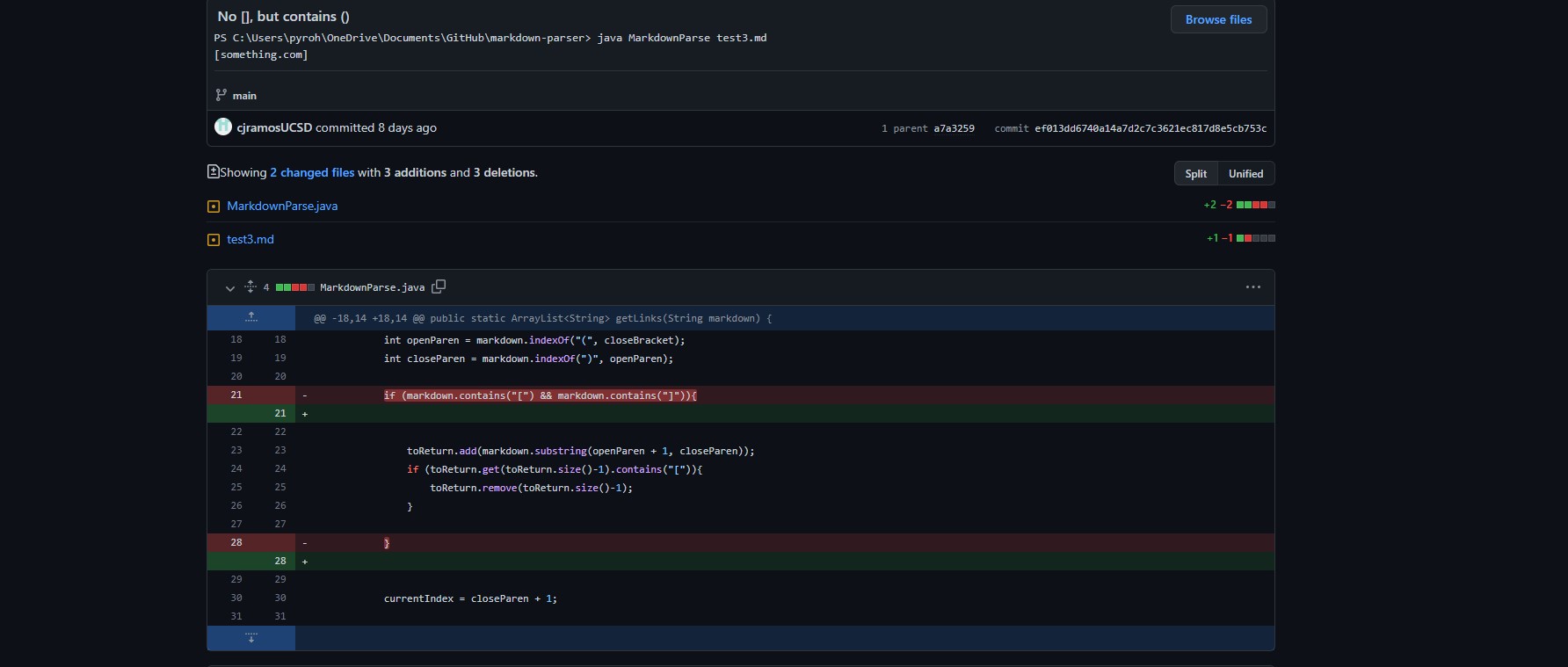Click the modified icon next to MarkdownParse.java
This screenshot has width=1568, height=667.
click(213, 206)
